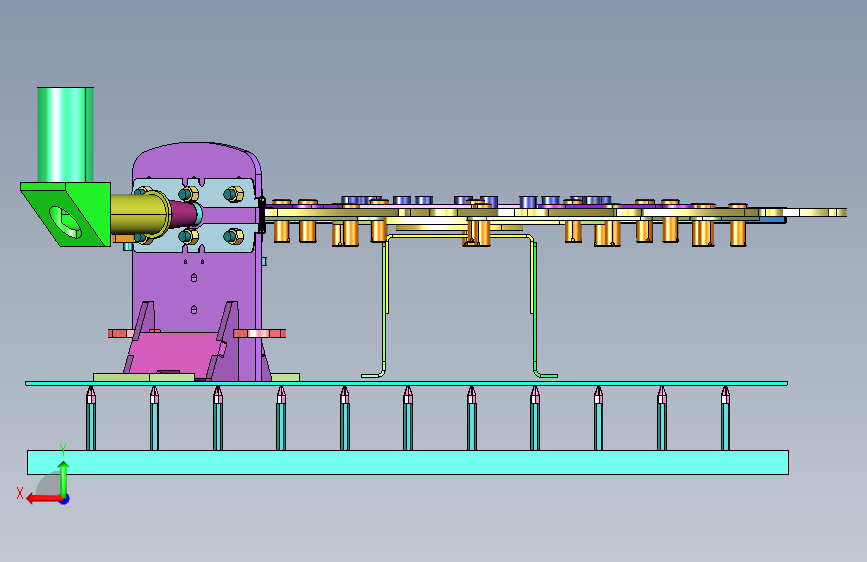Select the blue block under the rail's right end
The height and width of the screenshot is (562, 867).
(x=772, y=220)
